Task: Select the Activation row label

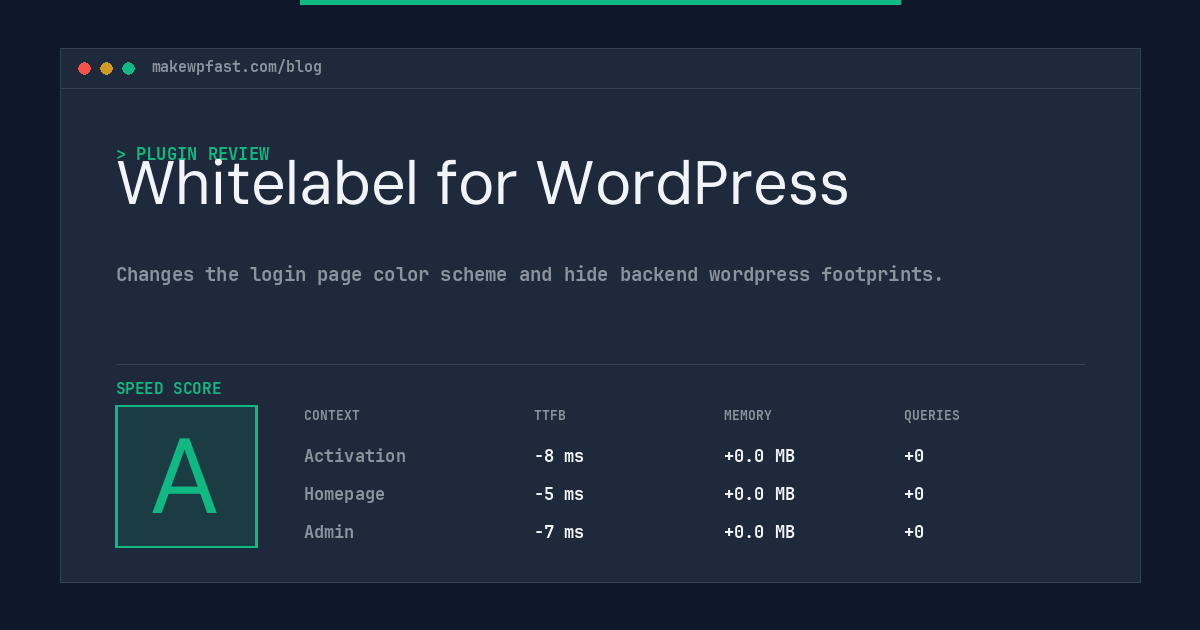Action: [355, 456]
